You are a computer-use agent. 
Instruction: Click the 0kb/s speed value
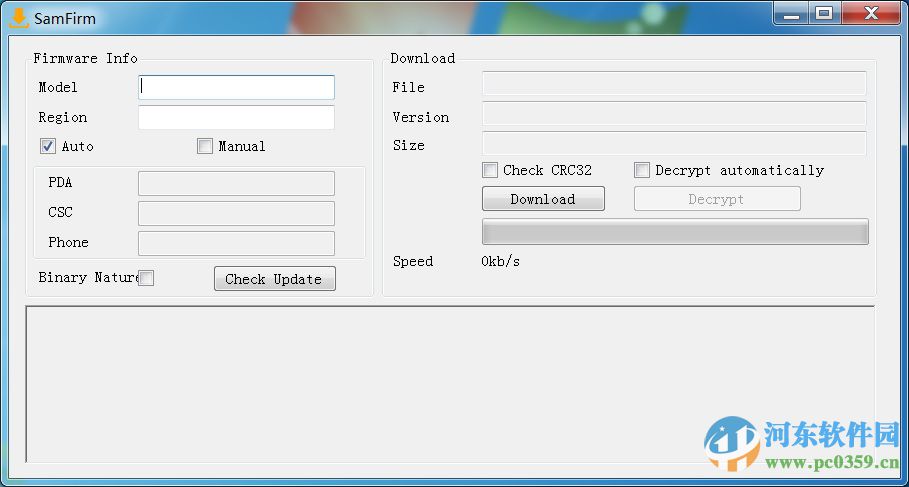tap(500, 261)
